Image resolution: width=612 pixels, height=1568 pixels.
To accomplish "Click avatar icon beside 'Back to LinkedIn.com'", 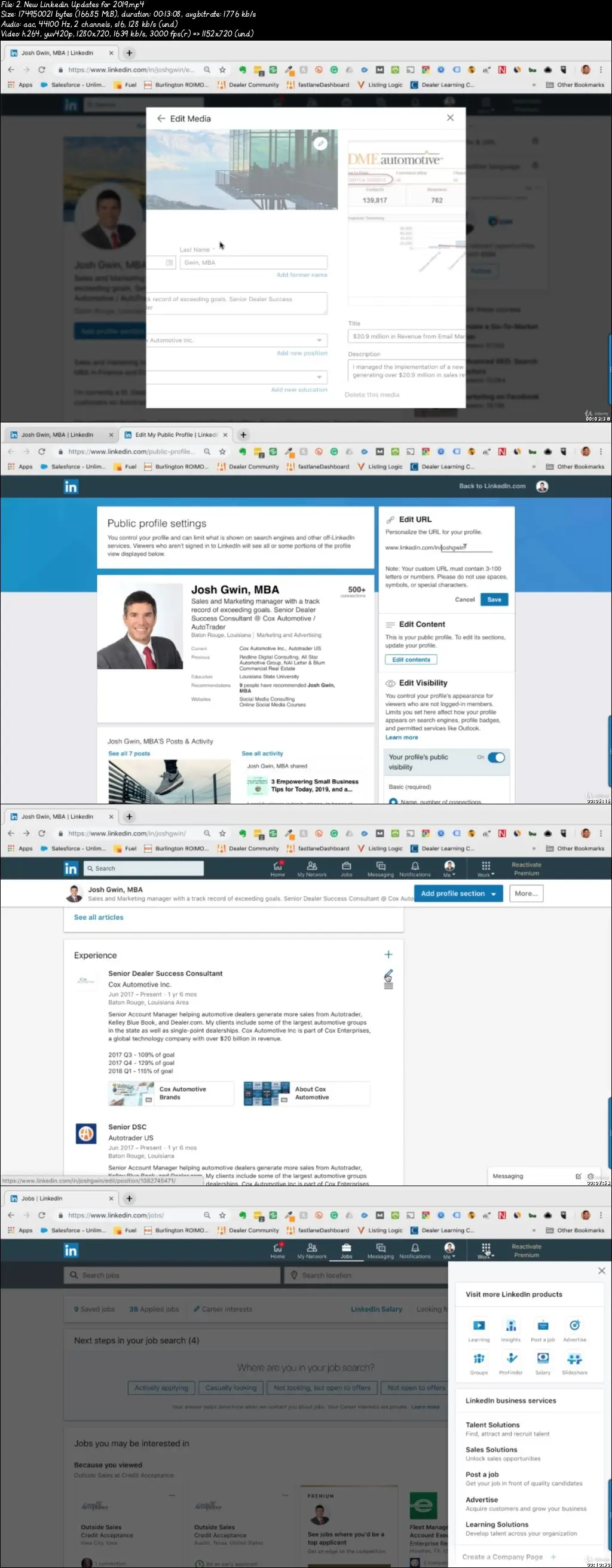I will [542, 486].
